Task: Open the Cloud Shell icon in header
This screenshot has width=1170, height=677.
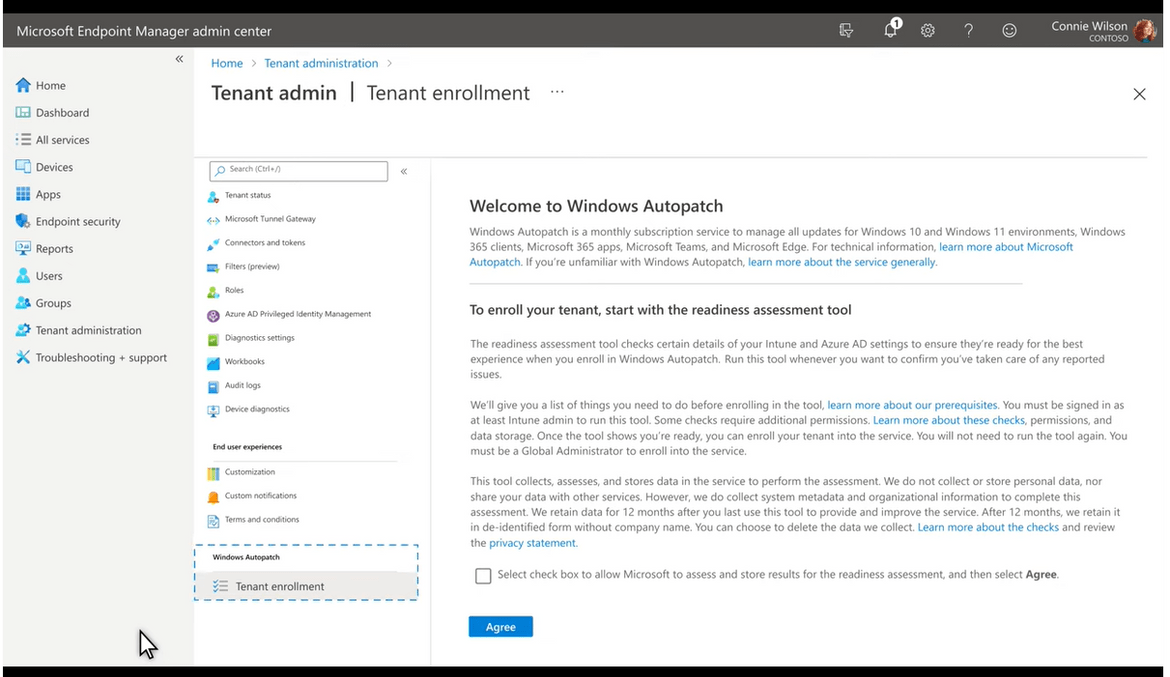Action: coord(845,31)
